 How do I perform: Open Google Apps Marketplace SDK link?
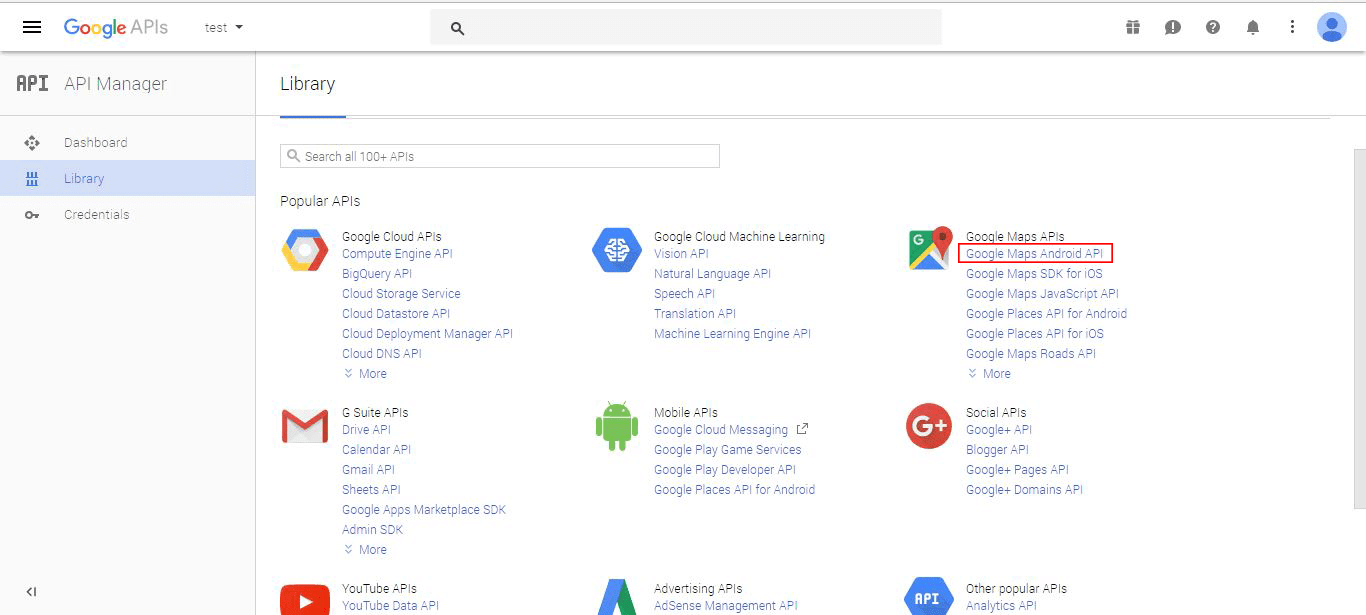tap(424, 510)
